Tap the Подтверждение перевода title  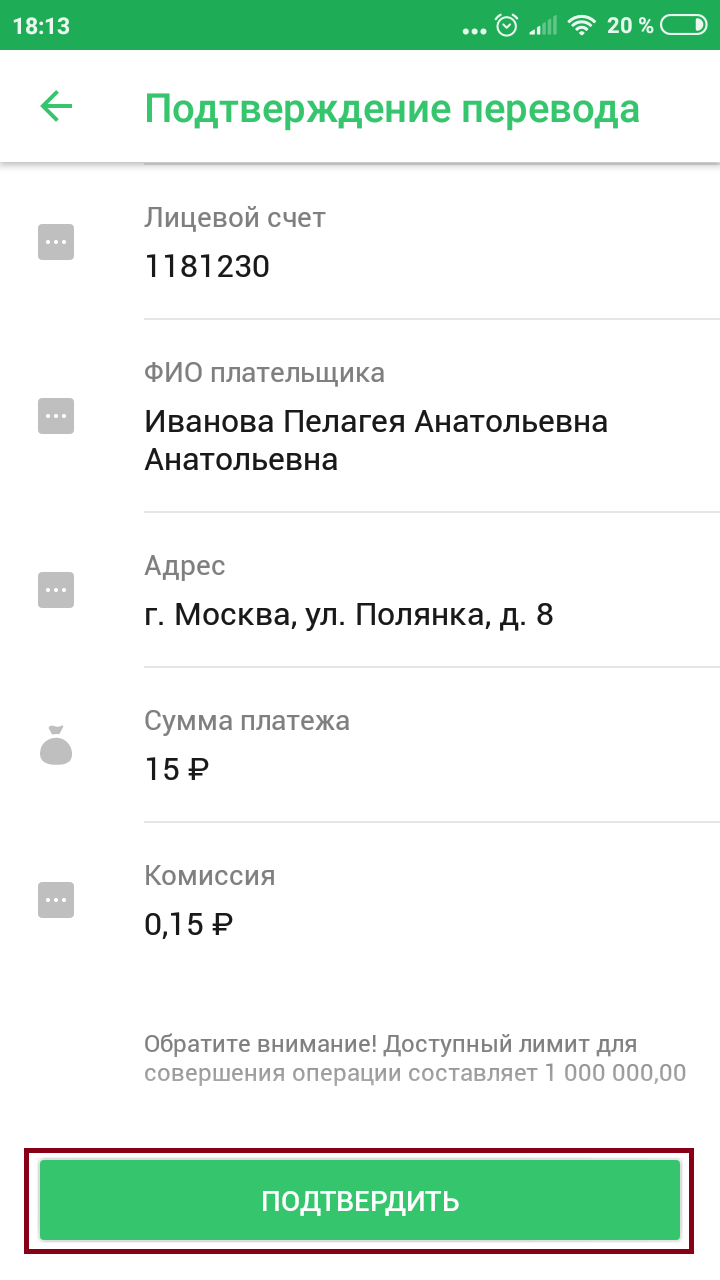tap(392, 108)
